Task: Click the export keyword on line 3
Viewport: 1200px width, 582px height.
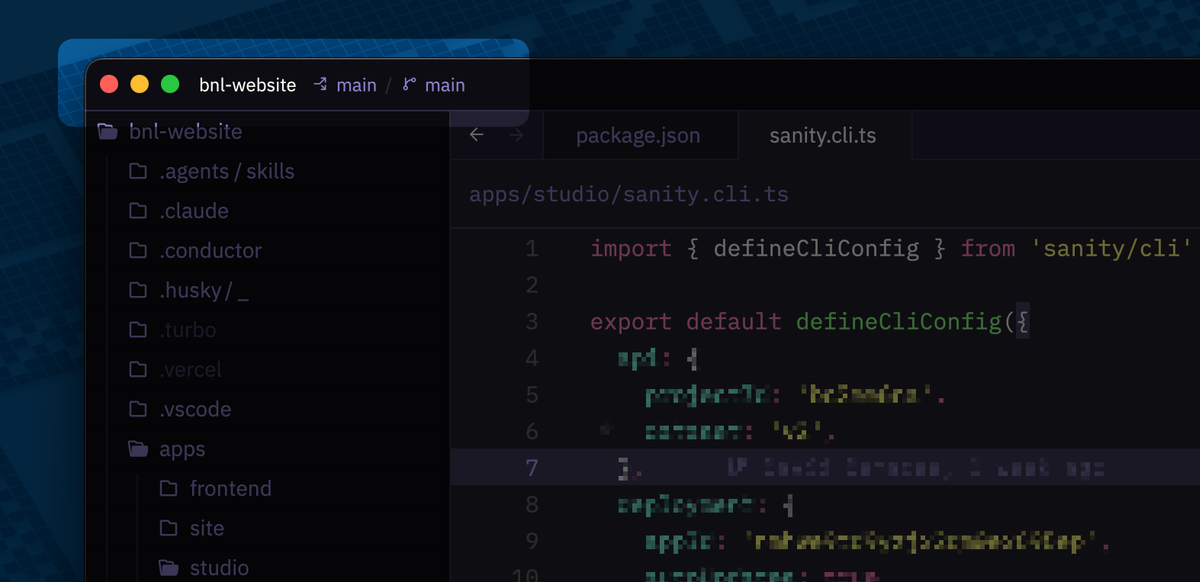Action: coord(631,322)
